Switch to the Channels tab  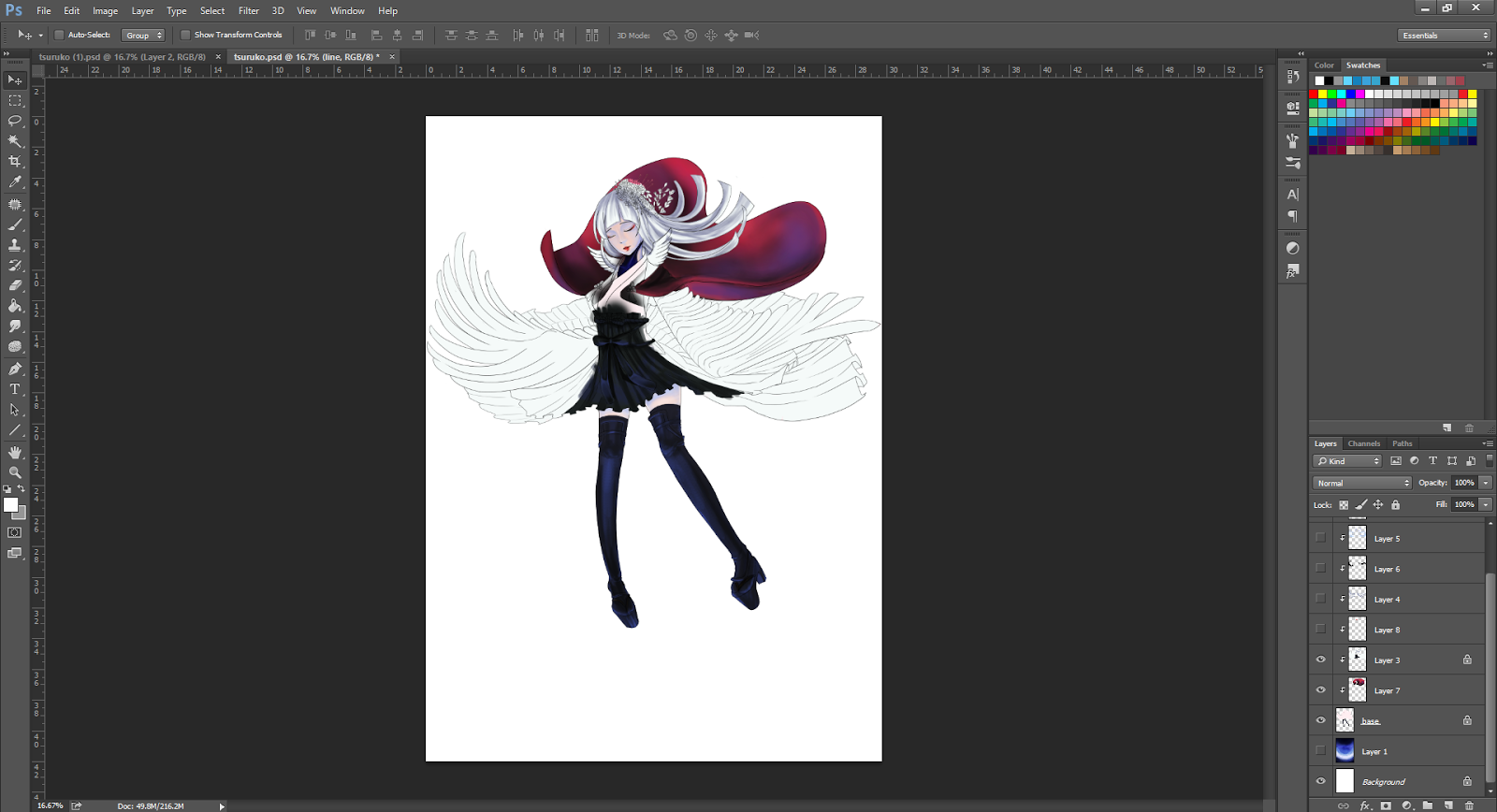(x=1363, y=443)
